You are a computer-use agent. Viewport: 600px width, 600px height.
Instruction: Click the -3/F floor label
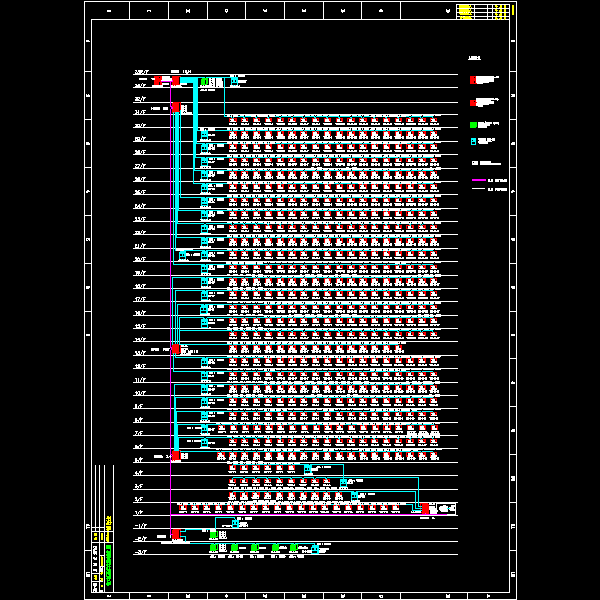(140, 552)
